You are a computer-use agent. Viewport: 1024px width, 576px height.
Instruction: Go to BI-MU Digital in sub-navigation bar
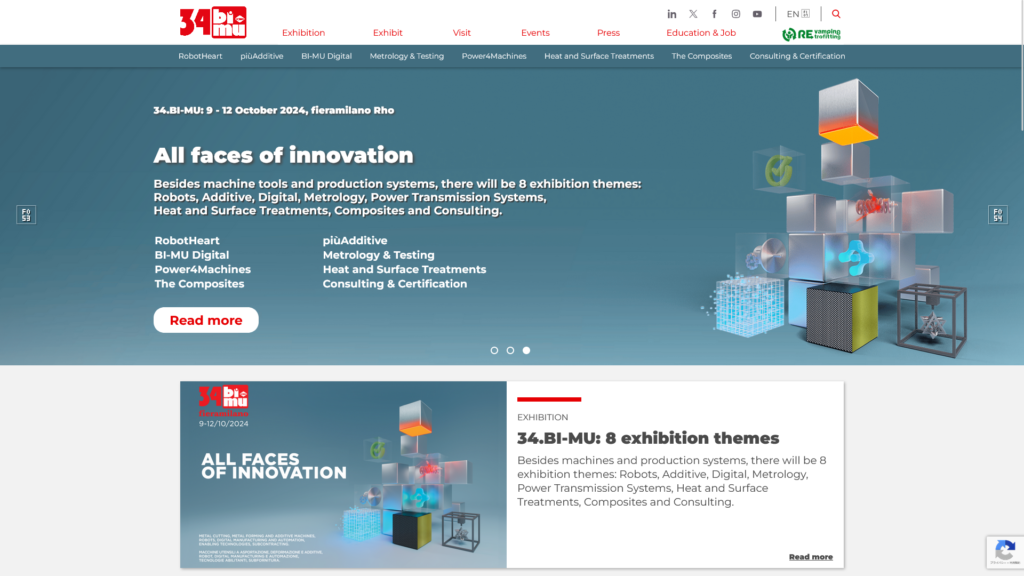pyautogui.click(x=326, y=56)
